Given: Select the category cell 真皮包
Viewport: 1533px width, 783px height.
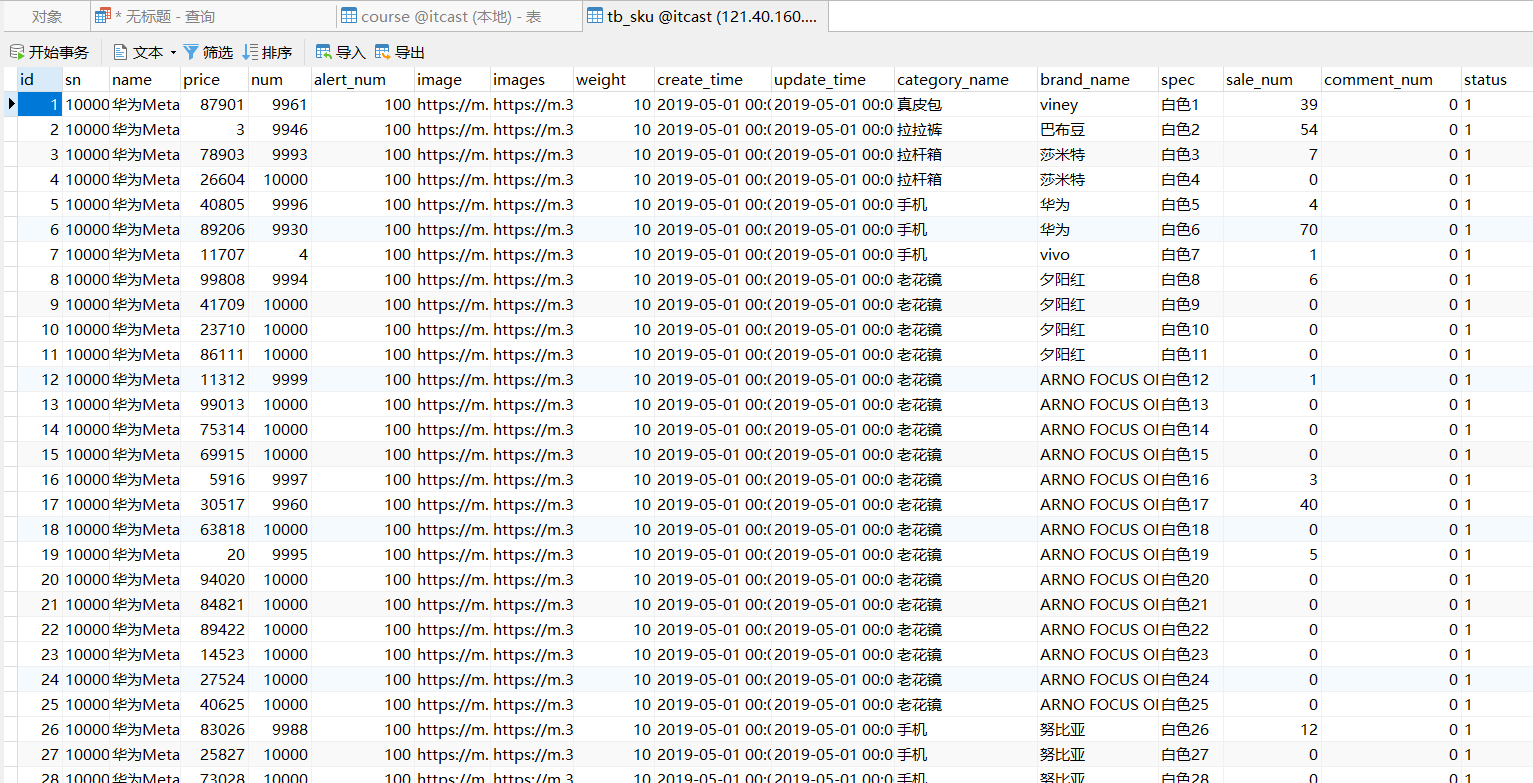Looking at the screenshot, I should 966,104.
